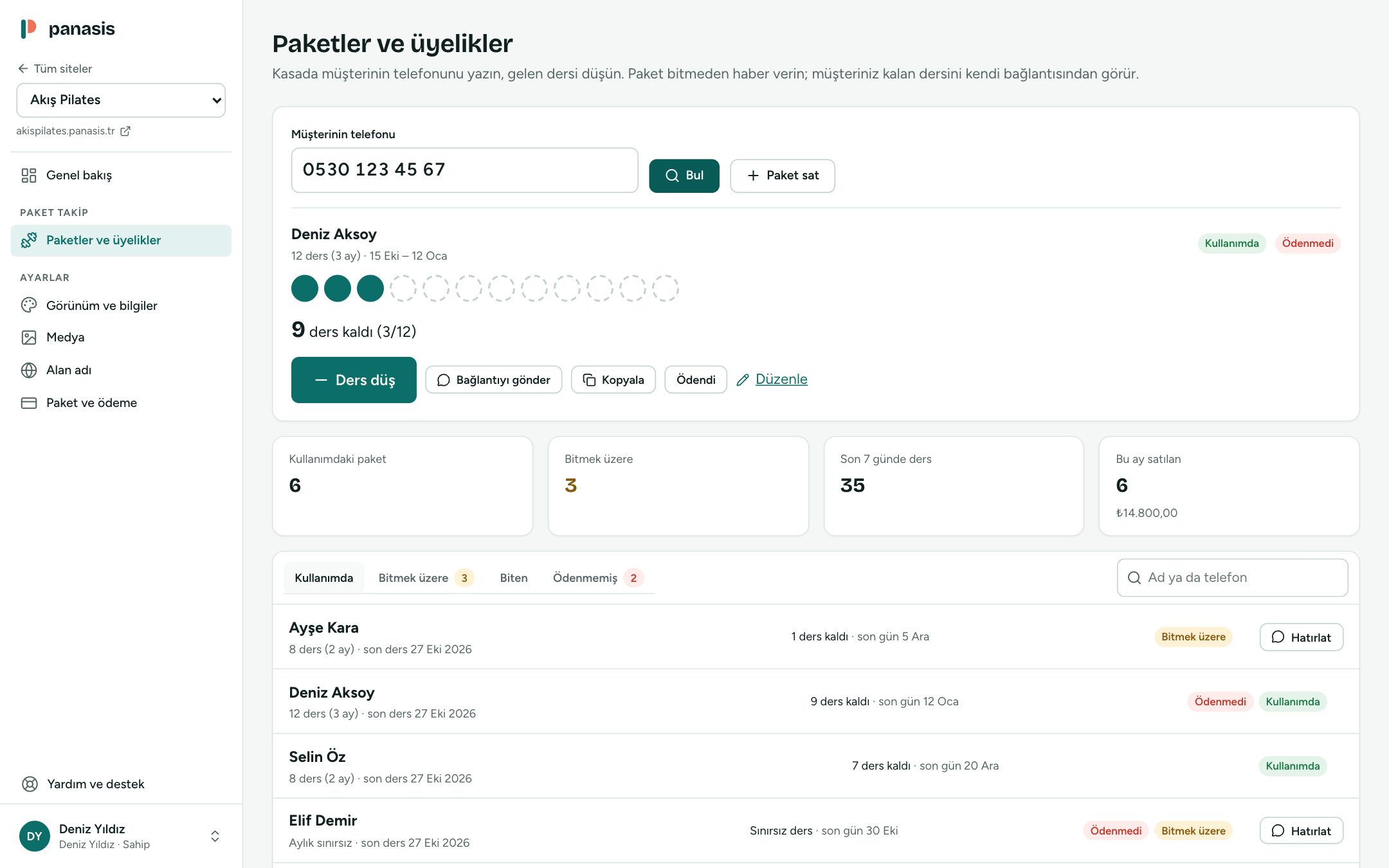
Task: Click the Ad ya da telefon search field
Action: pos(1232,578)
